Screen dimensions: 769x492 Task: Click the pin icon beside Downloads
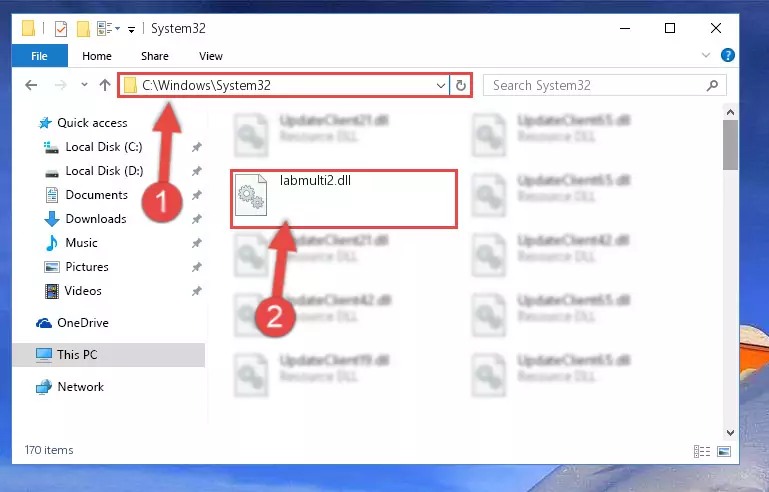pos(197,219)
